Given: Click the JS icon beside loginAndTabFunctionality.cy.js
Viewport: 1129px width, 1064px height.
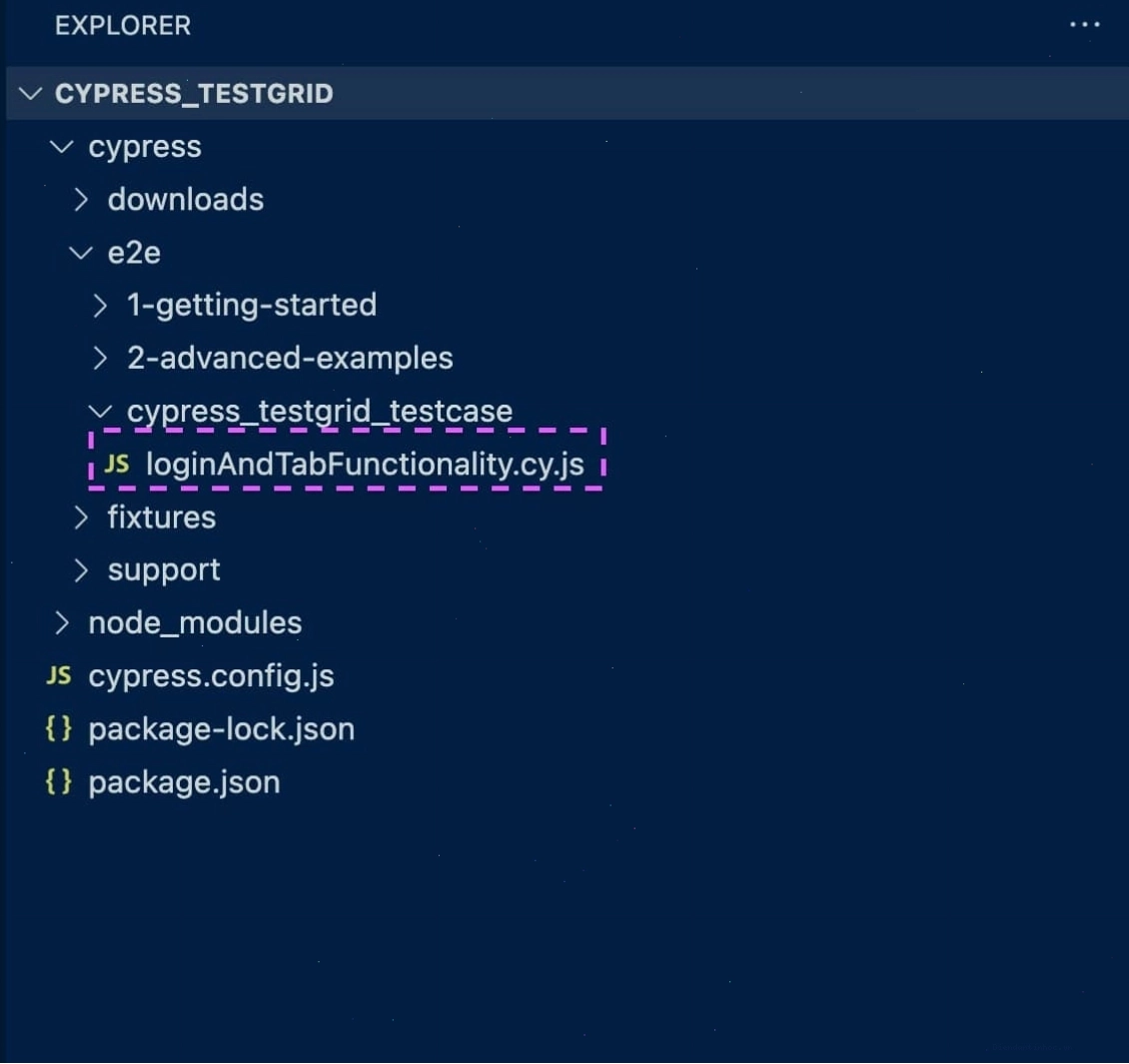Looking at the screenshot, I should [x=117, y=464].
